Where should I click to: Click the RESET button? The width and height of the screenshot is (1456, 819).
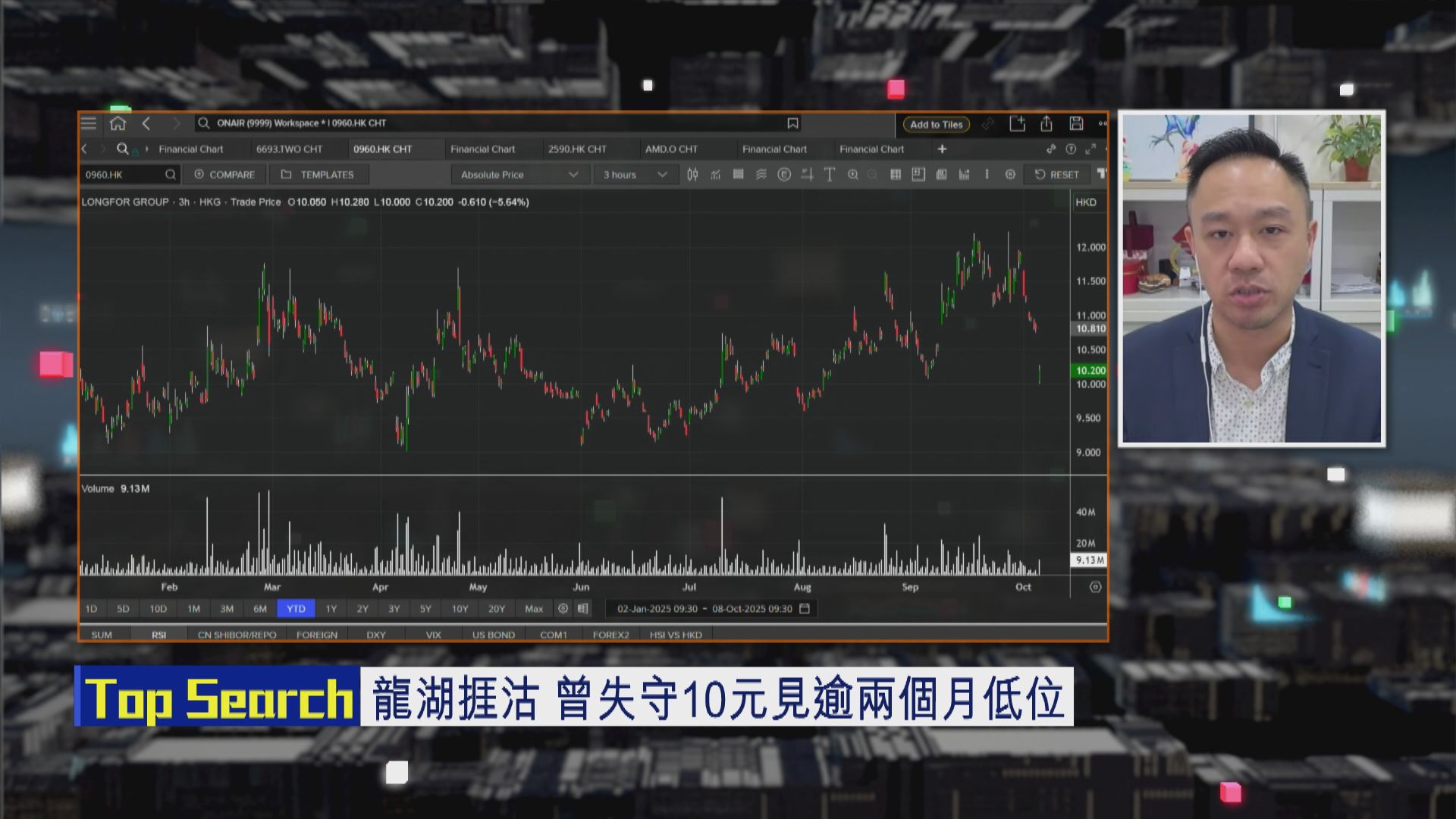(1056, 174)
